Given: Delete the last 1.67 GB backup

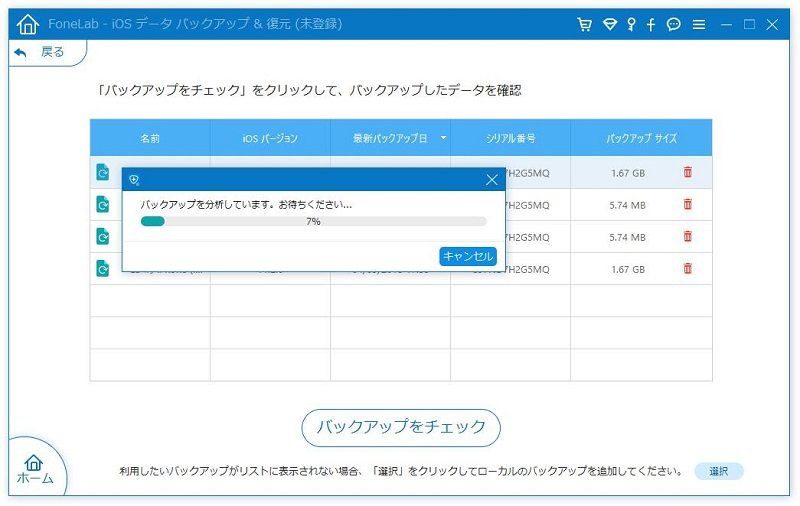Looking at the screenshot, I should (x=688, y=268).
